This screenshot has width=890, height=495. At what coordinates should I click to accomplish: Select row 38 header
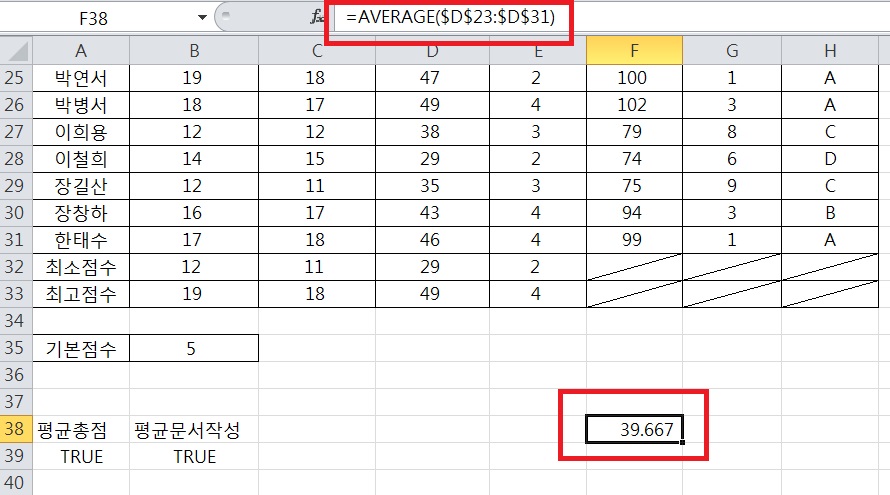pos(16,430)
